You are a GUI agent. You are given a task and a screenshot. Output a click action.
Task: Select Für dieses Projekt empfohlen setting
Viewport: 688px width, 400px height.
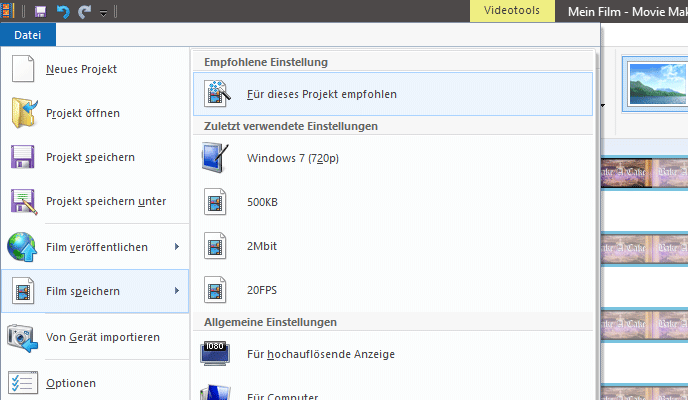point(321,94)
